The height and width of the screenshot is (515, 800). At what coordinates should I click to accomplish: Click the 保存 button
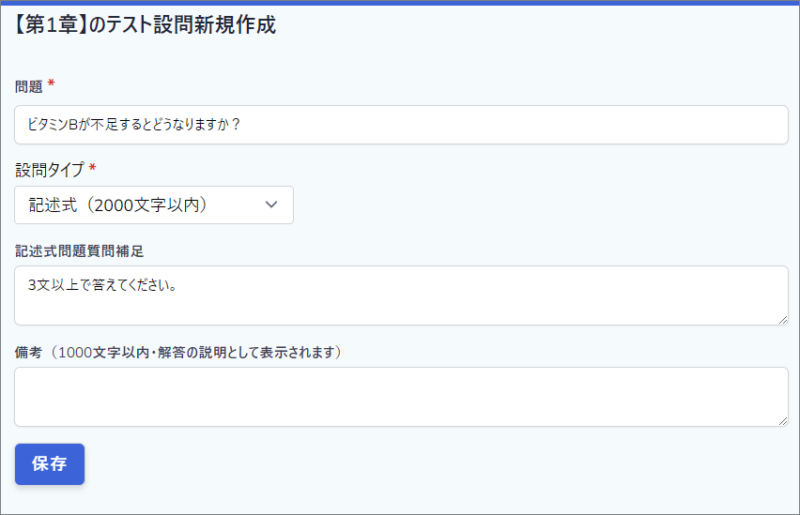click(x=49, y=463)
